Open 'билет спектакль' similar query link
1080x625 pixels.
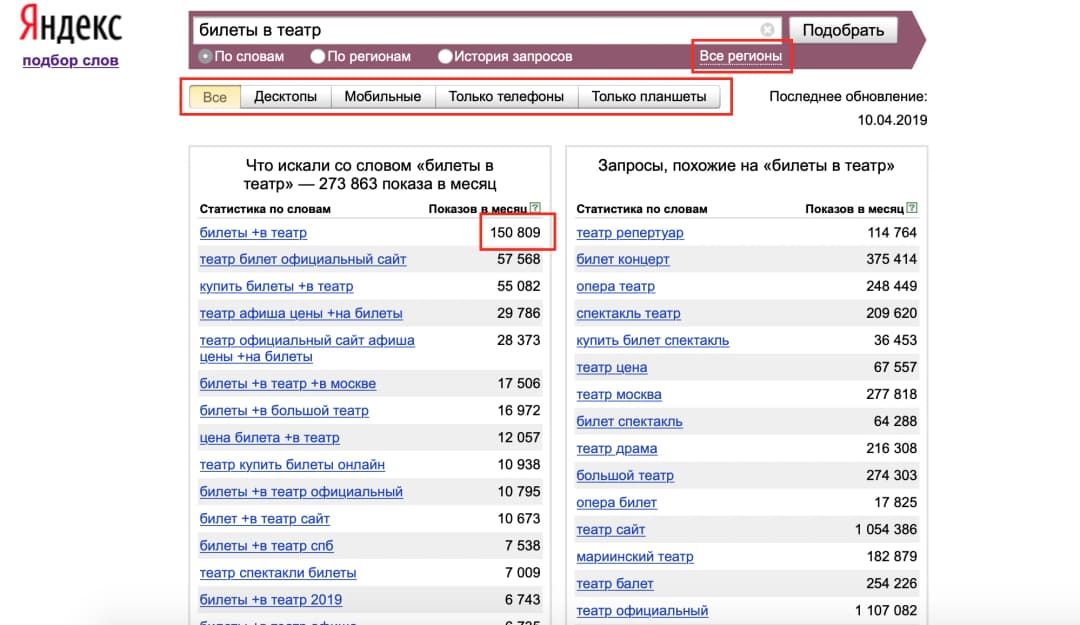coord(630,422)
